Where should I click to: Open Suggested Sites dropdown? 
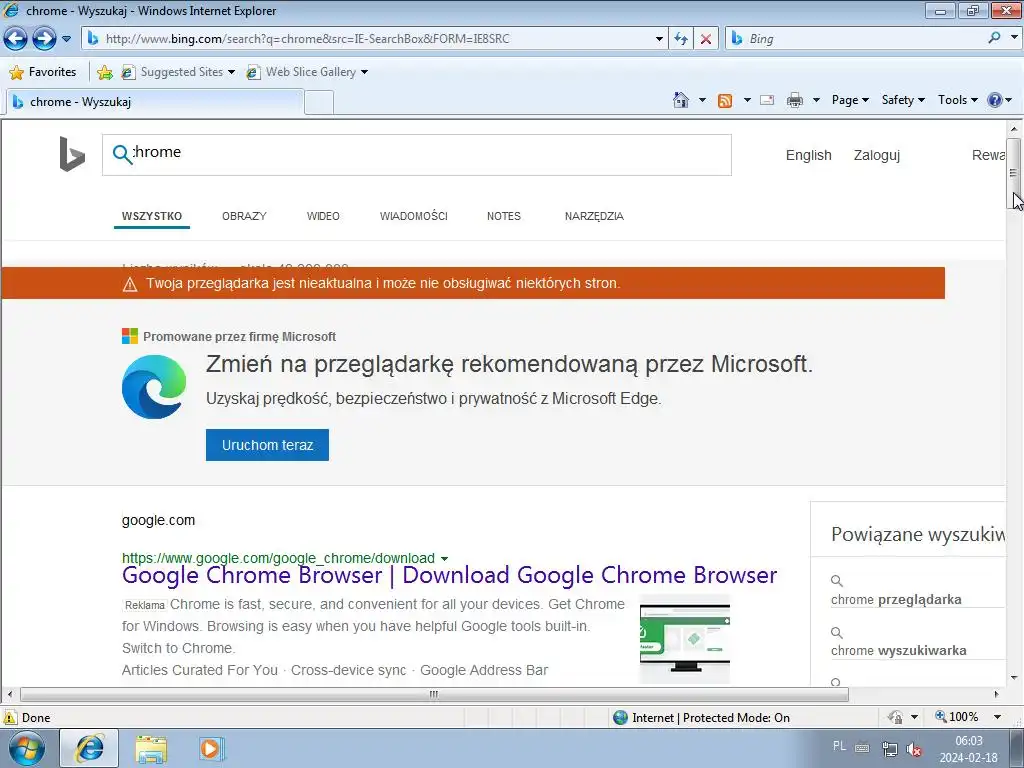pyautogui.click(x=178, y=72)
